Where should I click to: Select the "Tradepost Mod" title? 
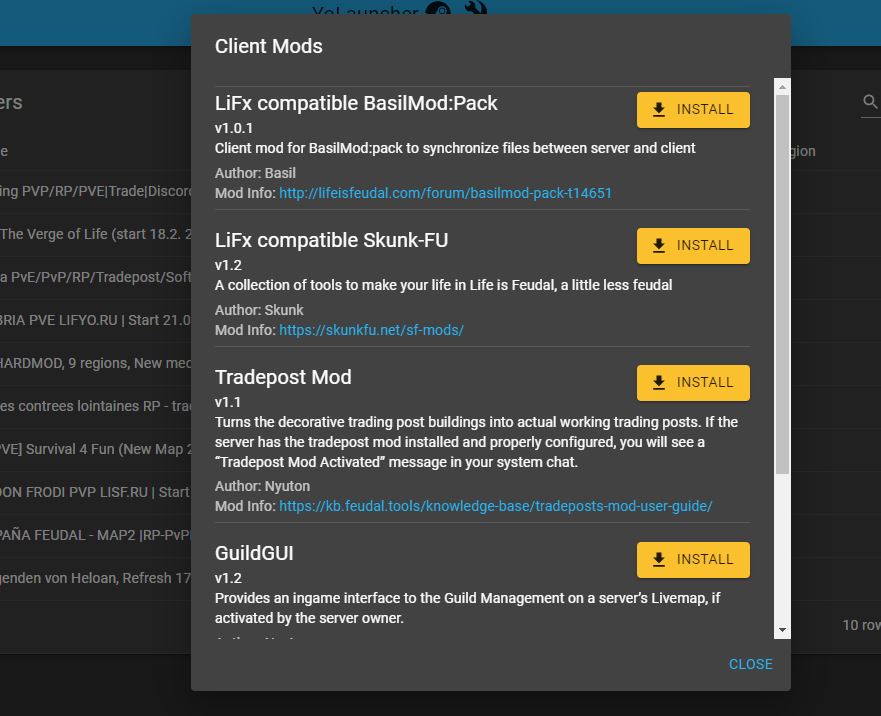click(283, 377)
